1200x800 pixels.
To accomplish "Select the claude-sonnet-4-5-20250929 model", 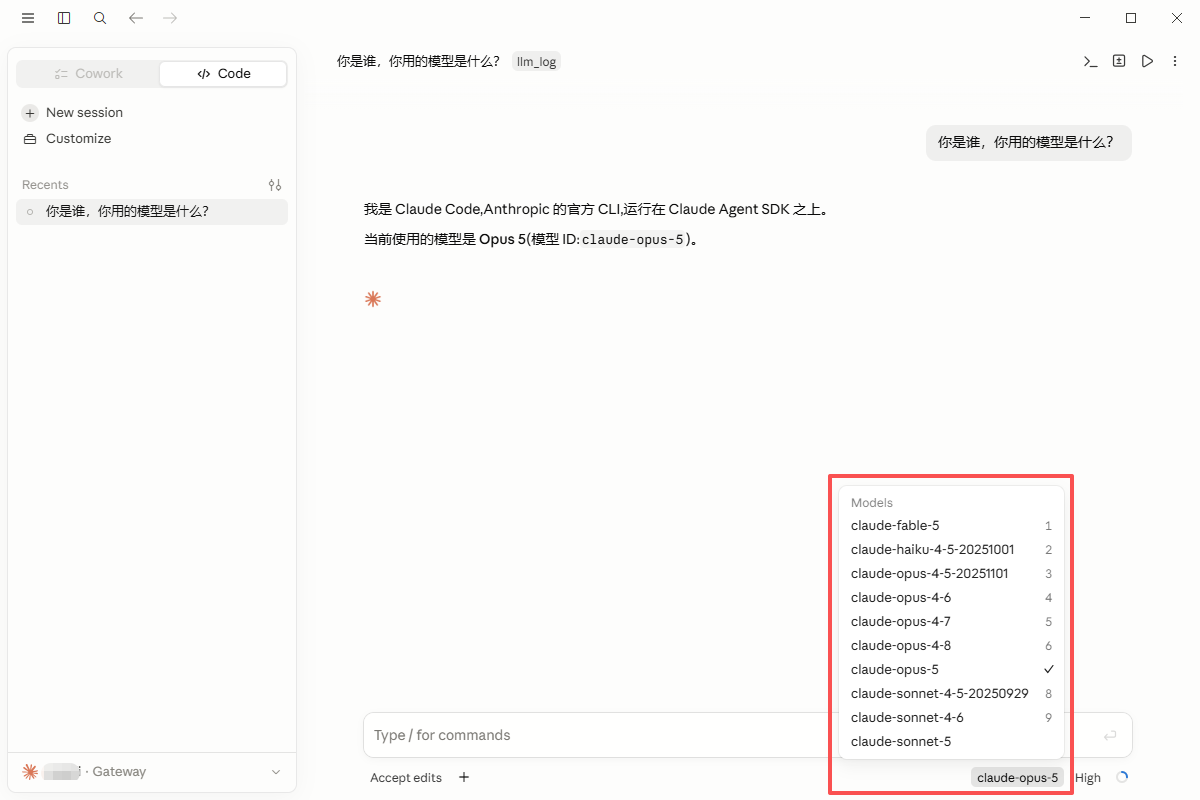I will (951, 694).
